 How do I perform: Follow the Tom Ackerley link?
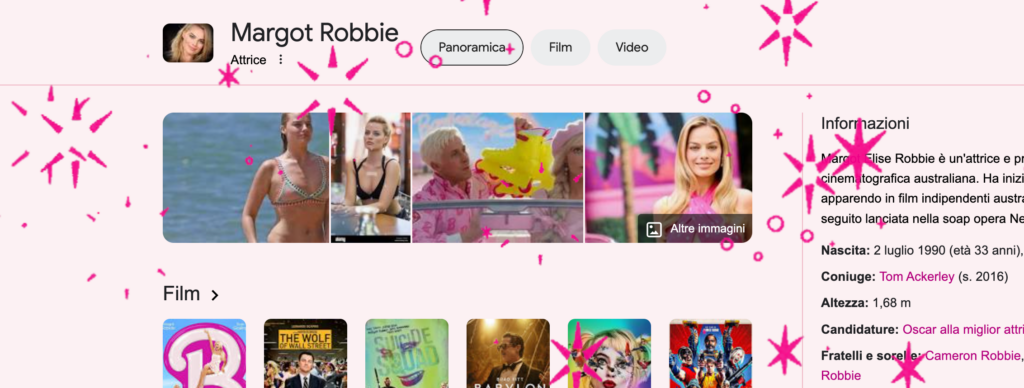917,277
